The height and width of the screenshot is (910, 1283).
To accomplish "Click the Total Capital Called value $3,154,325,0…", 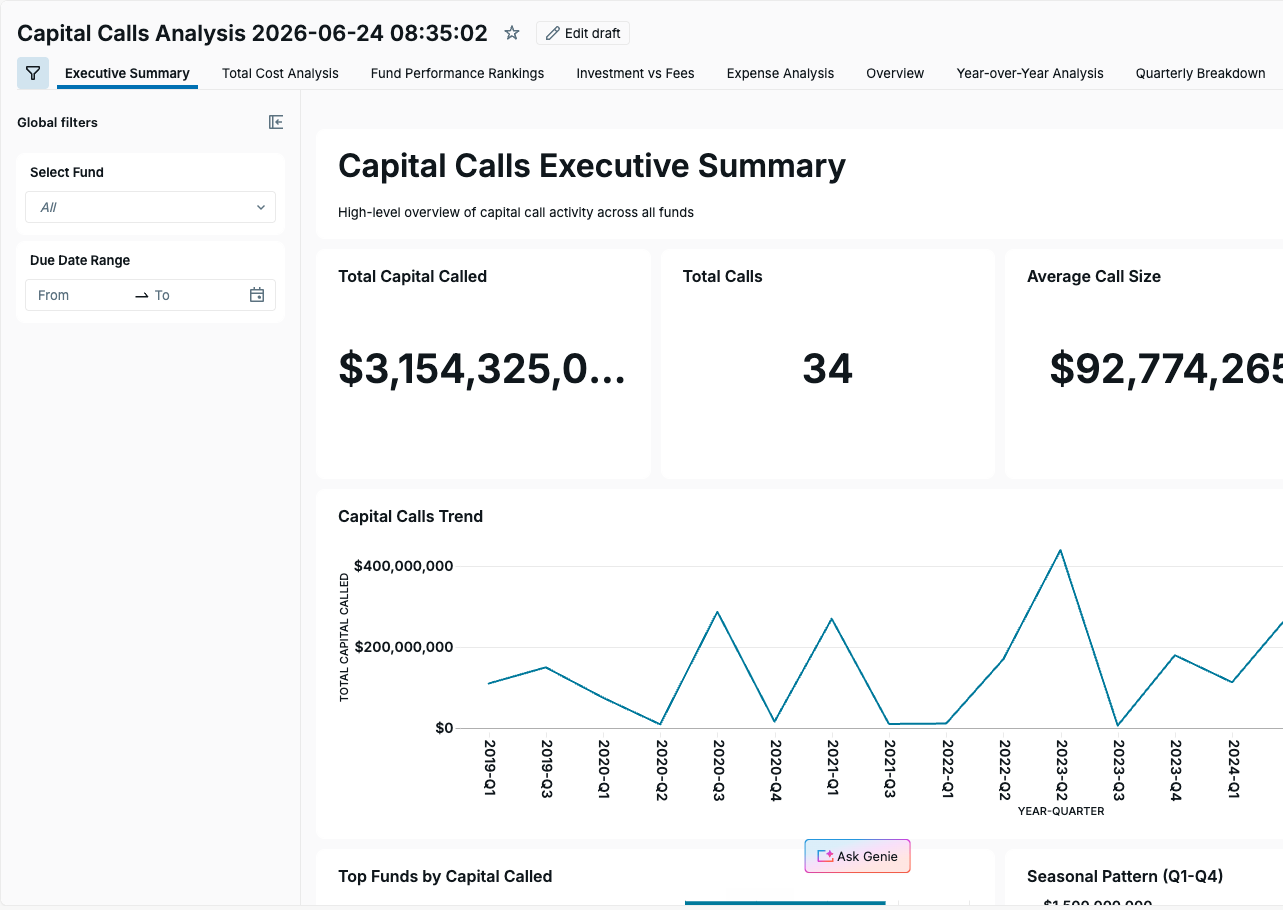I will [482, 369].
